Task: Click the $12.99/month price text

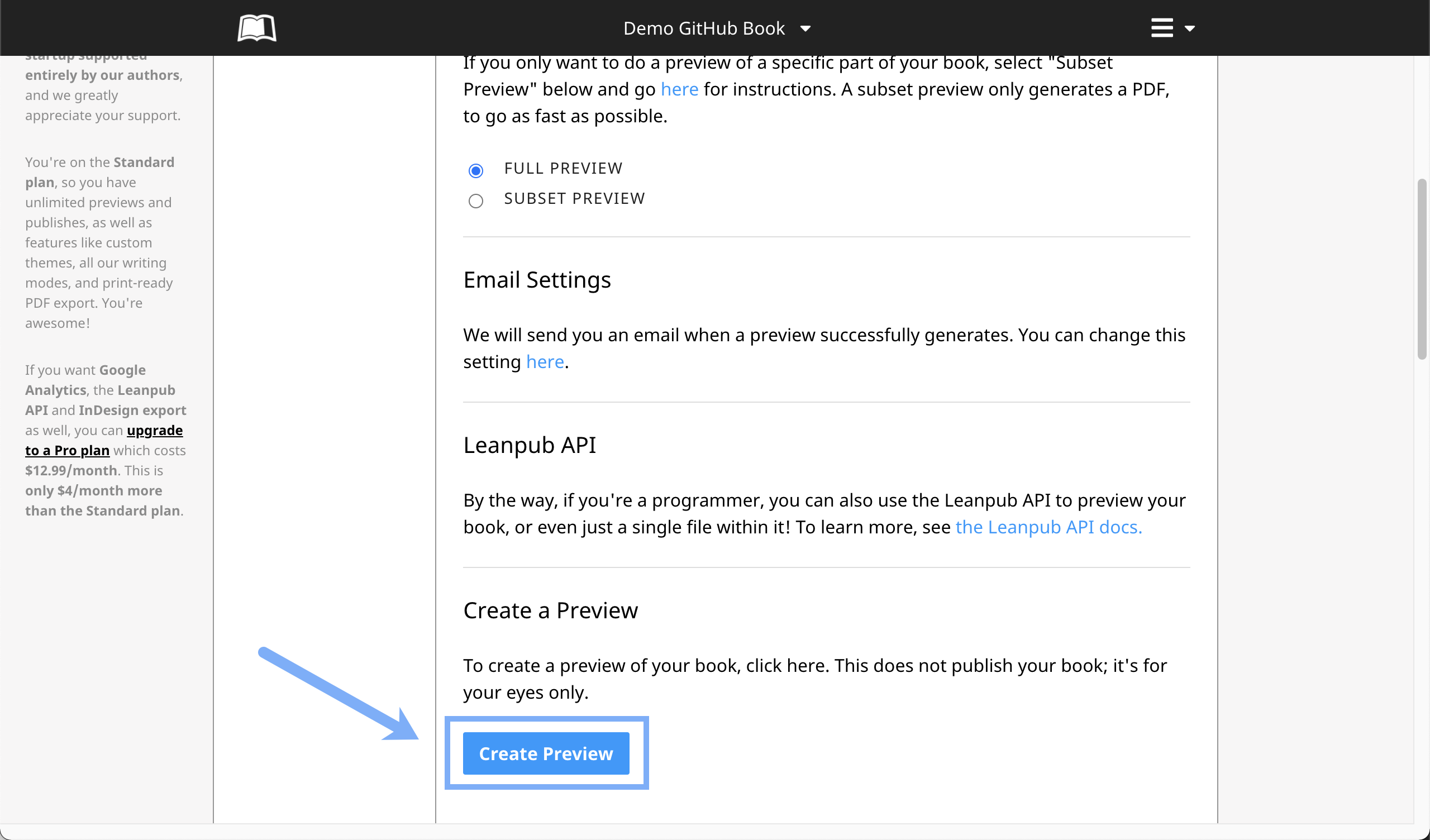Action: coord(71,470)
